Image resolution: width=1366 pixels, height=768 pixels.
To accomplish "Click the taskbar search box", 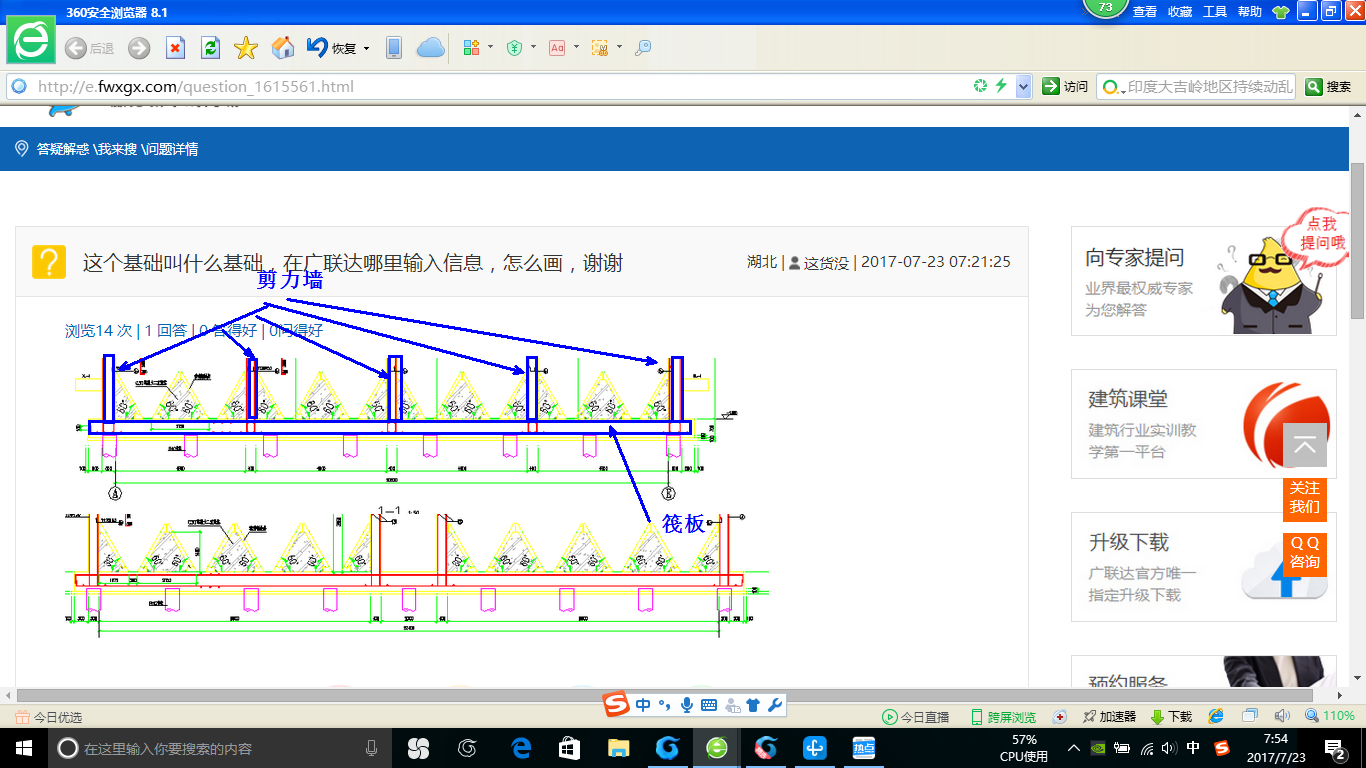I will [x=220, y=748].
